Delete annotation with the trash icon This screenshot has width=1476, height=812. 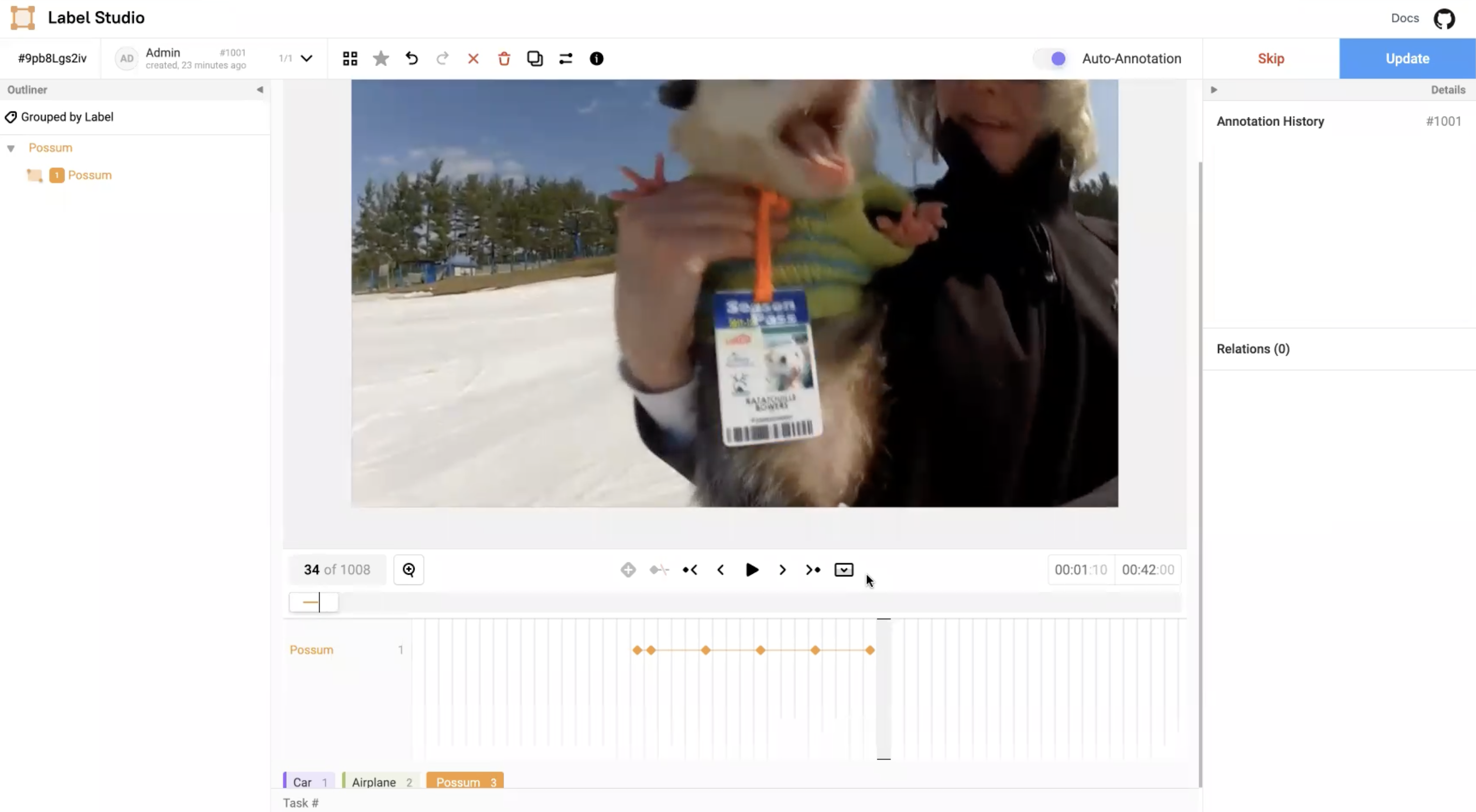[x=504, y=58]
